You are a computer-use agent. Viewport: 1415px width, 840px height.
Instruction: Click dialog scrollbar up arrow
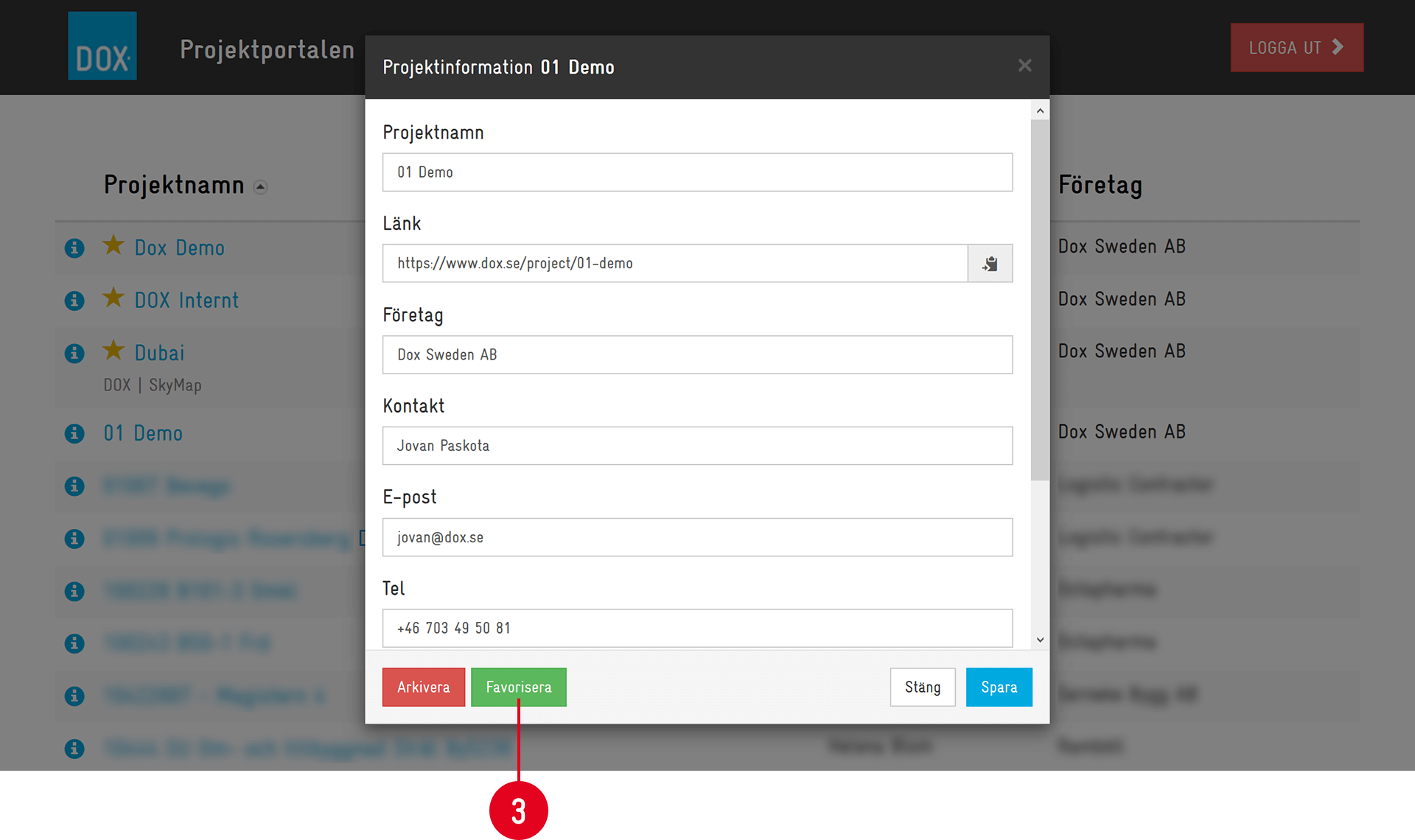coord(1040,111)
